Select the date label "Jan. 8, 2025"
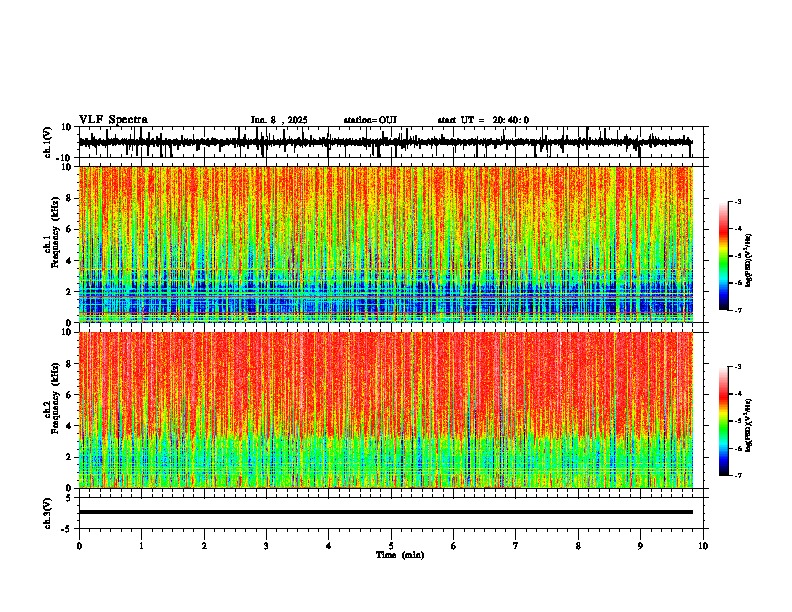 pyautogui.click(x=279, y=120)
